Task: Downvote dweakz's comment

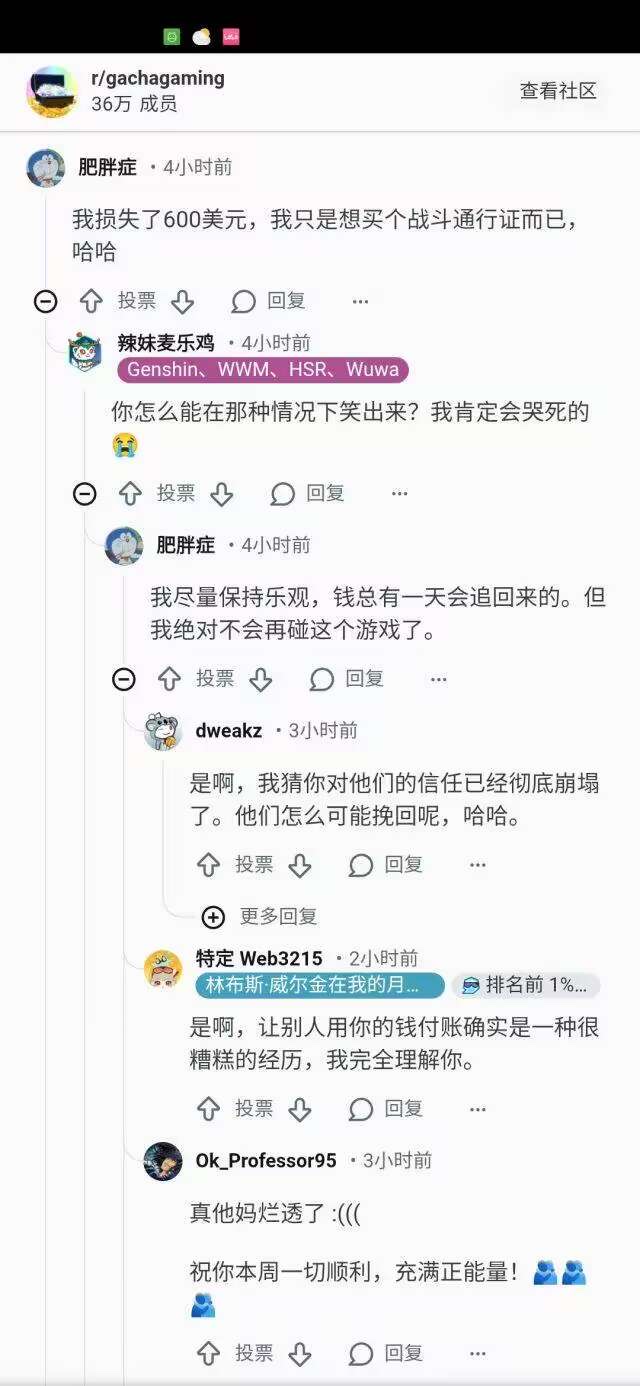Action: (300, 865)
